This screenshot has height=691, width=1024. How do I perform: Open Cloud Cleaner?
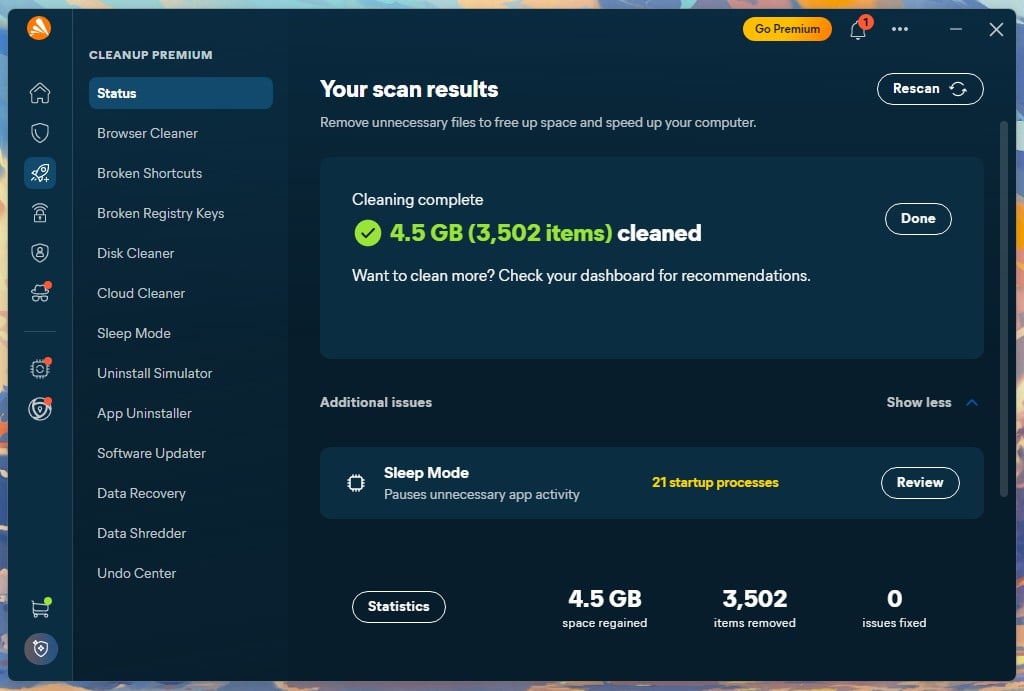[x=141, y=293]
